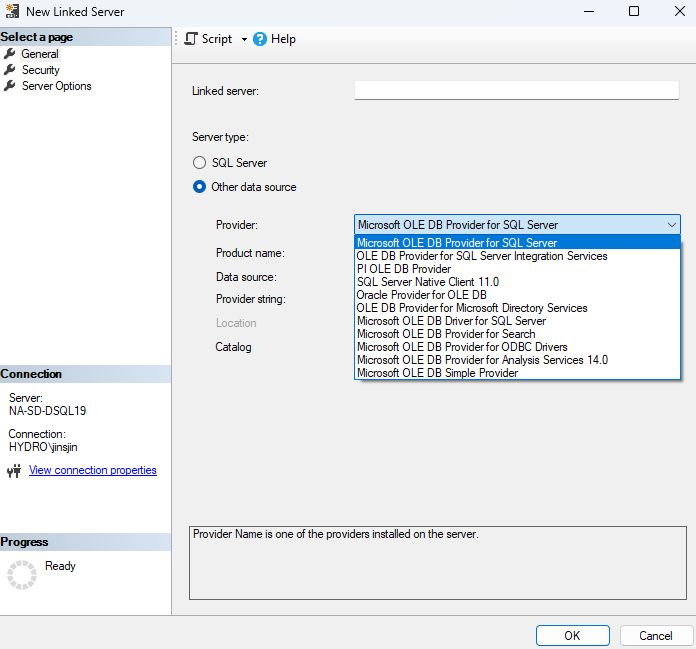696x649 pixels.
Task: Click the connection user HYDRO\jinsjin
Action: click(43, 447)
